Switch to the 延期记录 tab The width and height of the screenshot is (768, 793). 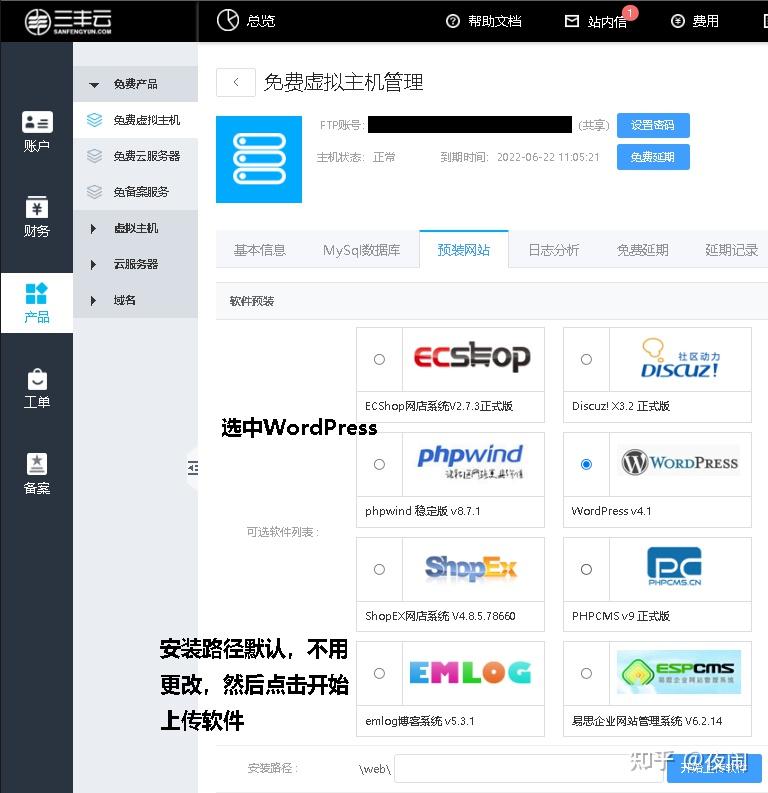[732, 250]
